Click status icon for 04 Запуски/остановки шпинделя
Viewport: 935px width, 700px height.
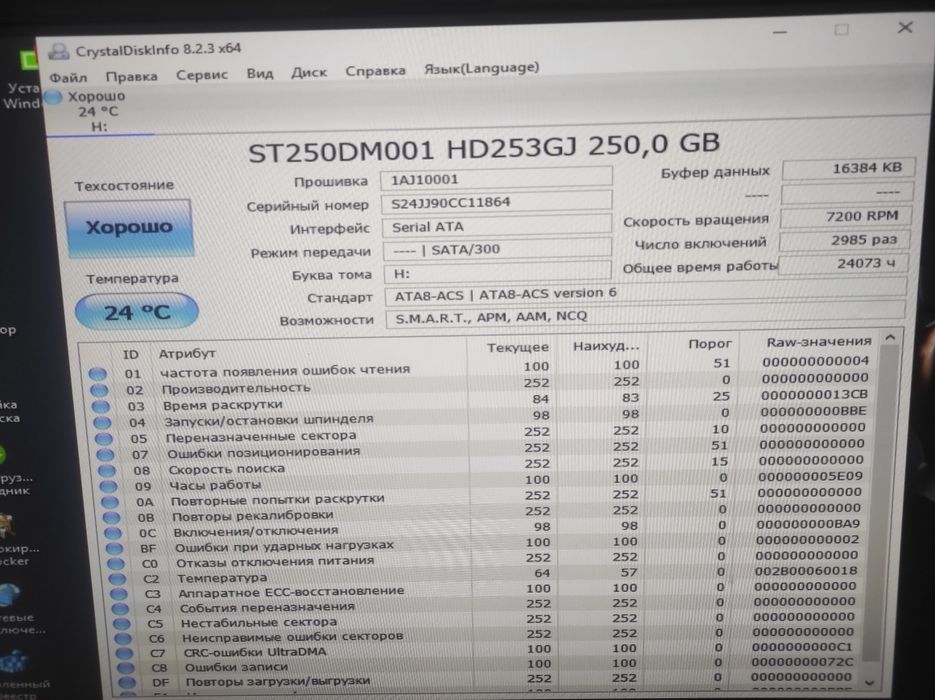pyautogui.click(x=102, y=423)
